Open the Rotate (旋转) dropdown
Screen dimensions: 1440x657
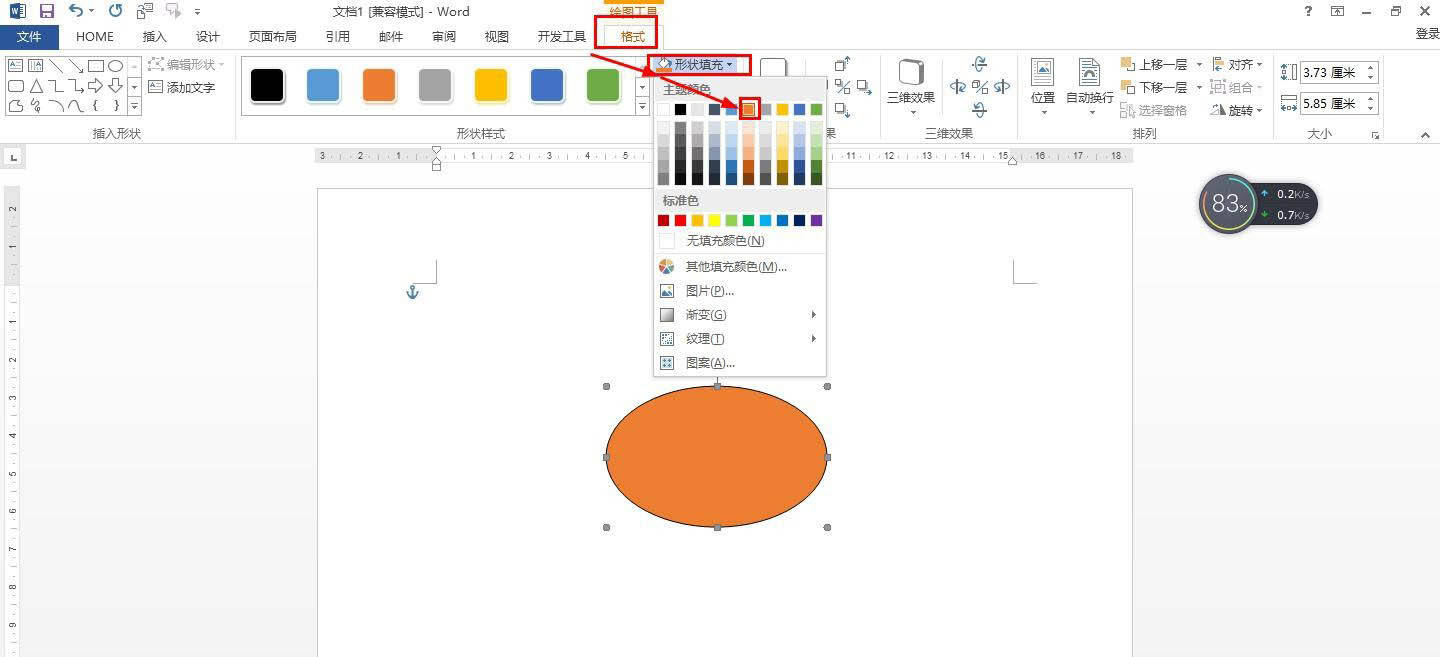pyautogui.click(x=1237, y=110)
